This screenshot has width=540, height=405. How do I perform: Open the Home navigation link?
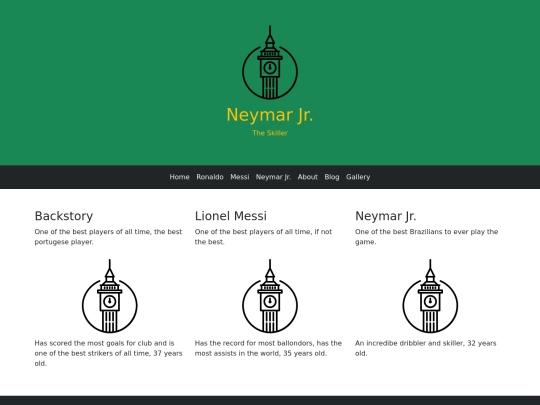tap(179, 177)
